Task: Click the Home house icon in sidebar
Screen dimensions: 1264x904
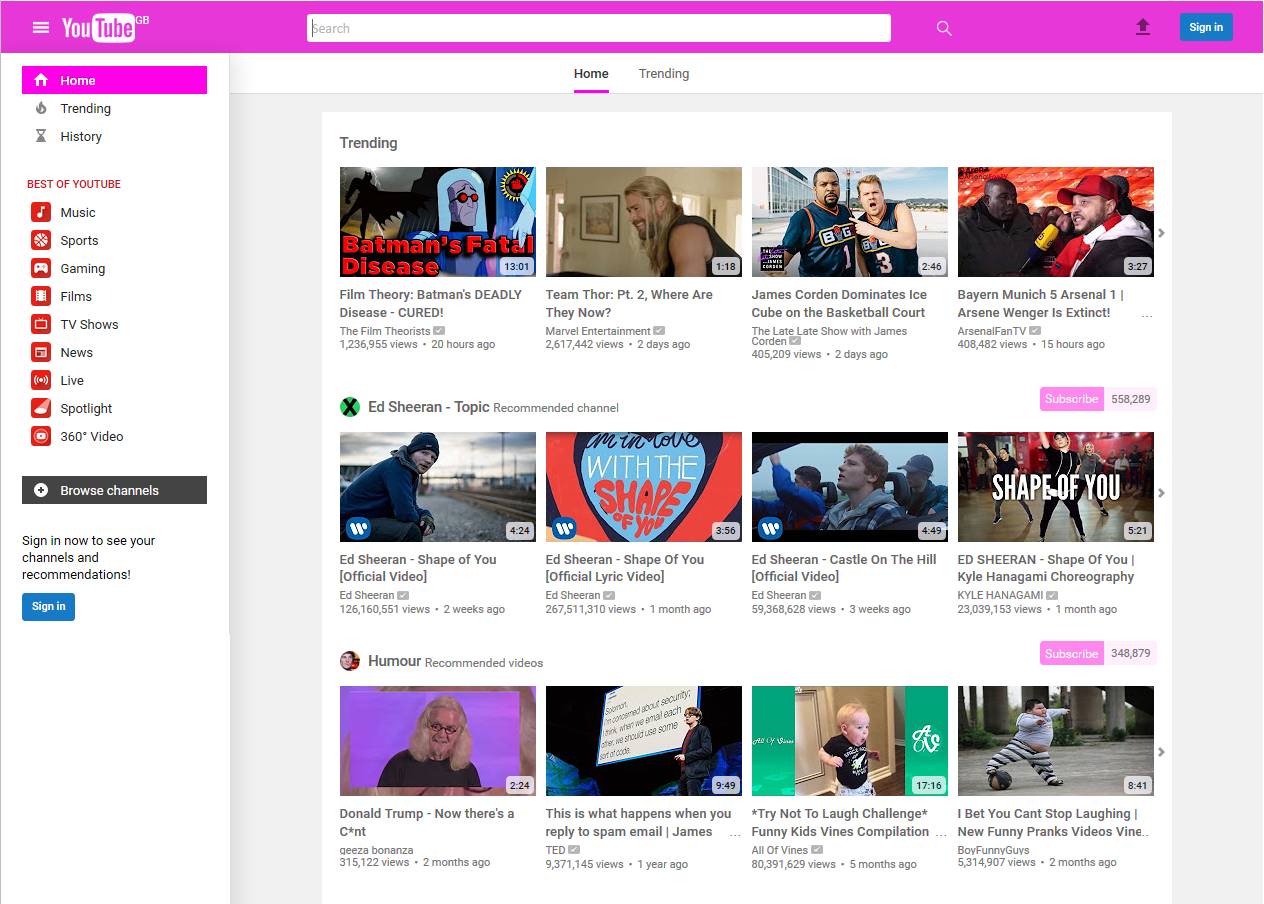Action: pos(41,80)
